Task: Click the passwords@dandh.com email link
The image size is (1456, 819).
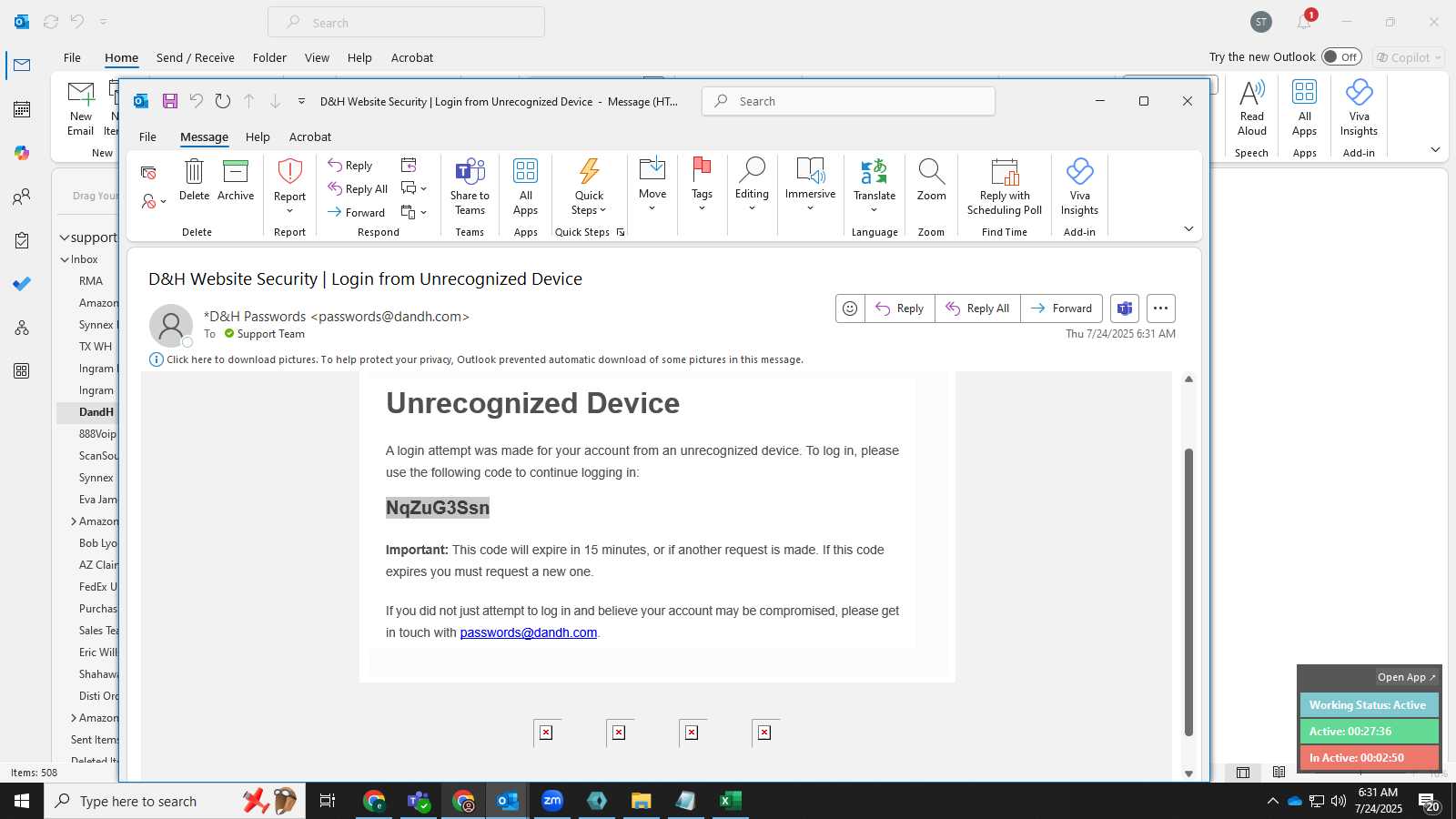Action: 529,632
